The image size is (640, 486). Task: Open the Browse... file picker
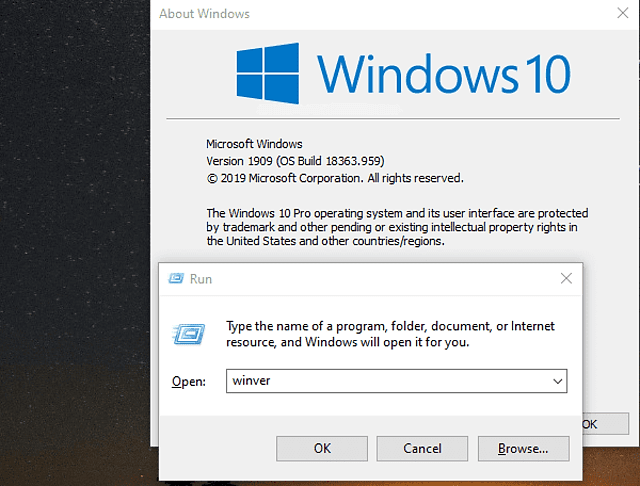coord(523,449)
